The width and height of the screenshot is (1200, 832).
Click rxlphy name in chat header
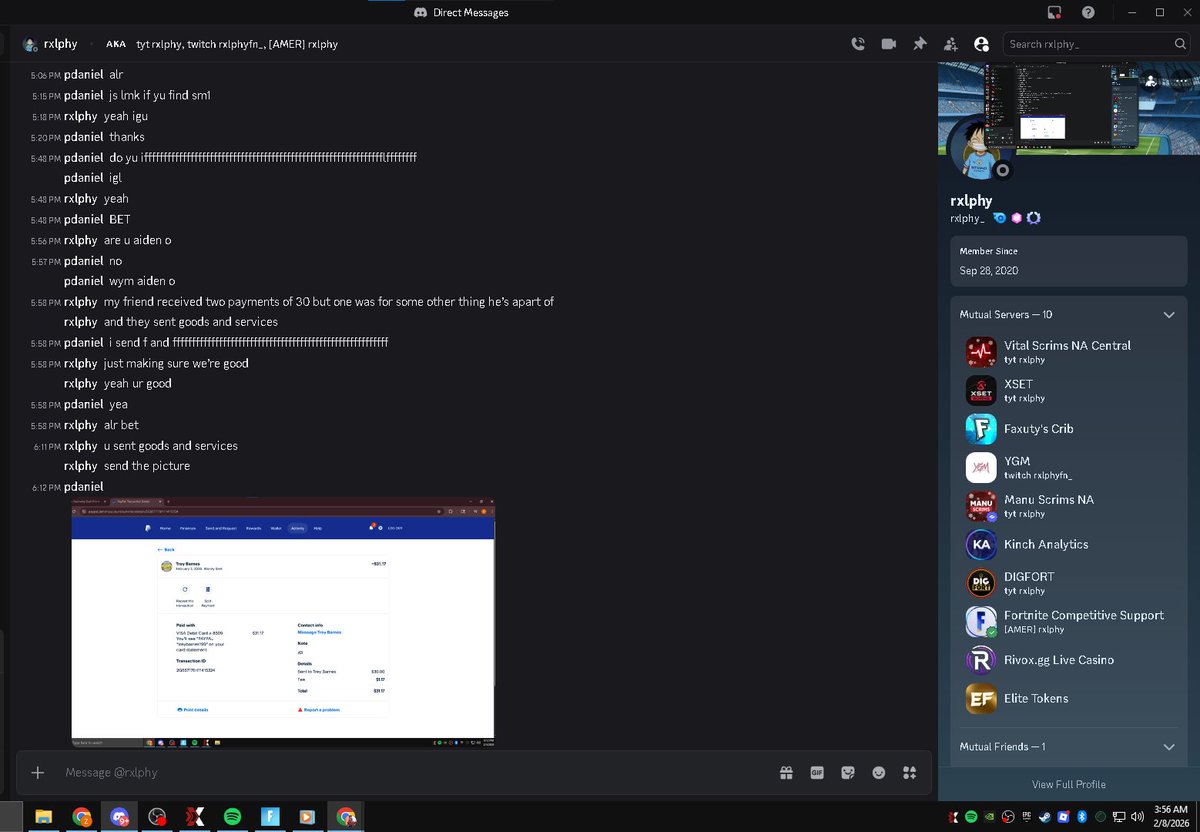[61, 44]
